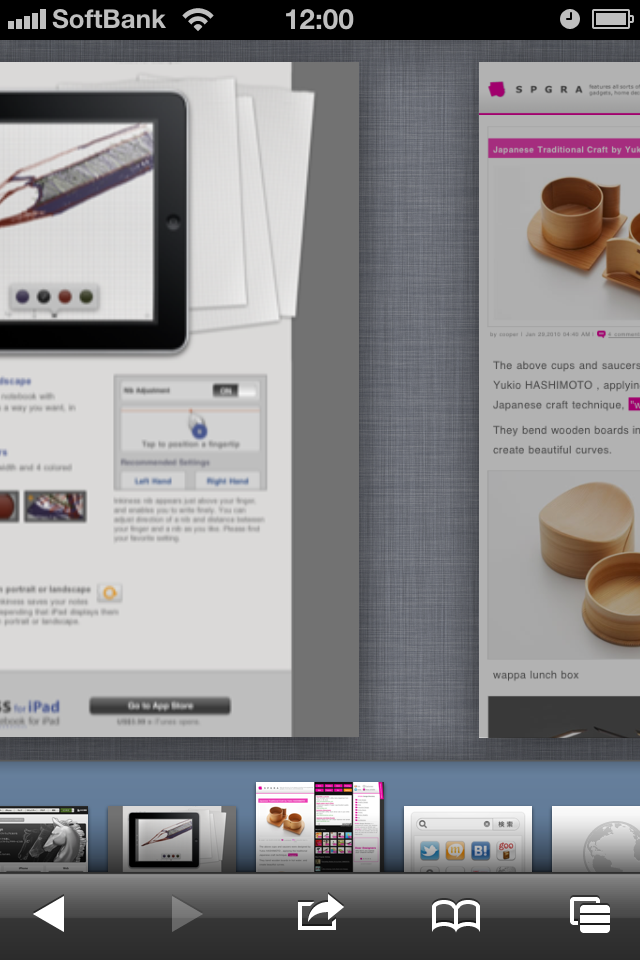Open the Japanese Traditional Craft post title
This screenshot has width=640, height=960.
[564, 149]
